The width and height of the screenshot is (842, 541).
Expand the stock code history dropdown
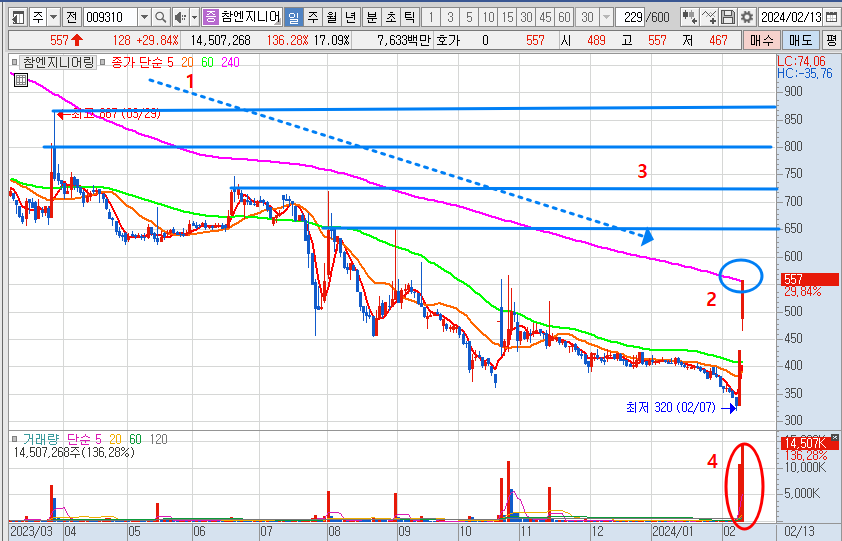144,17
